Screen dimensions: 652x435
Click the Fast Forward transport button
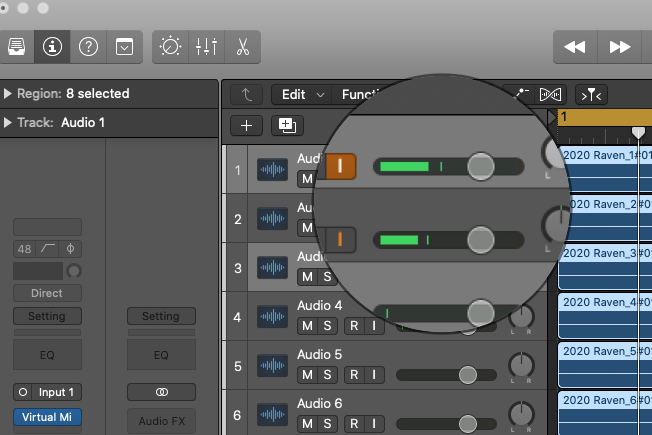(620, 47)
